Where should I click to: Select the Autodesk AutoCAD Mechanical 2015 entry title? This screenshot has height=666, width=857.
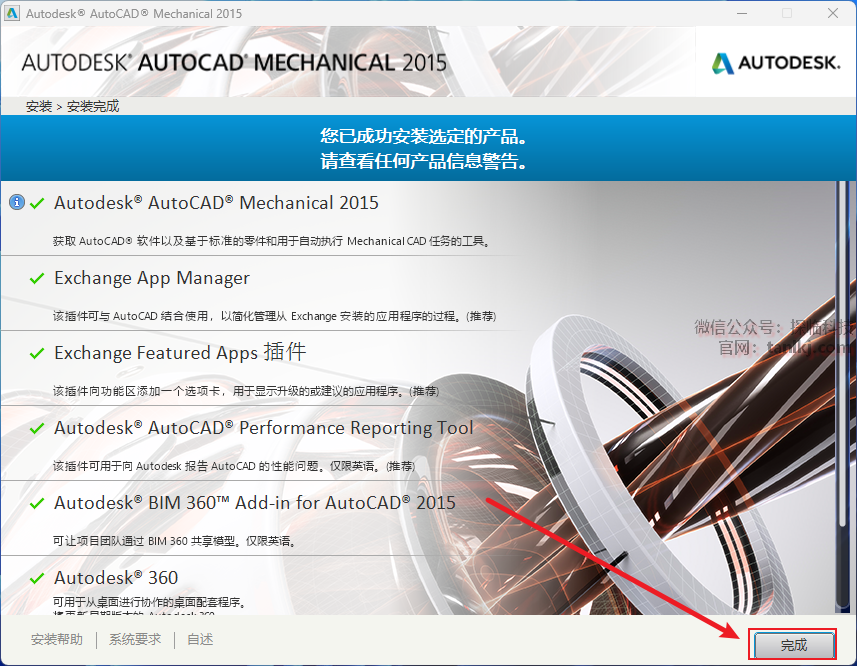tap(216, 203)
